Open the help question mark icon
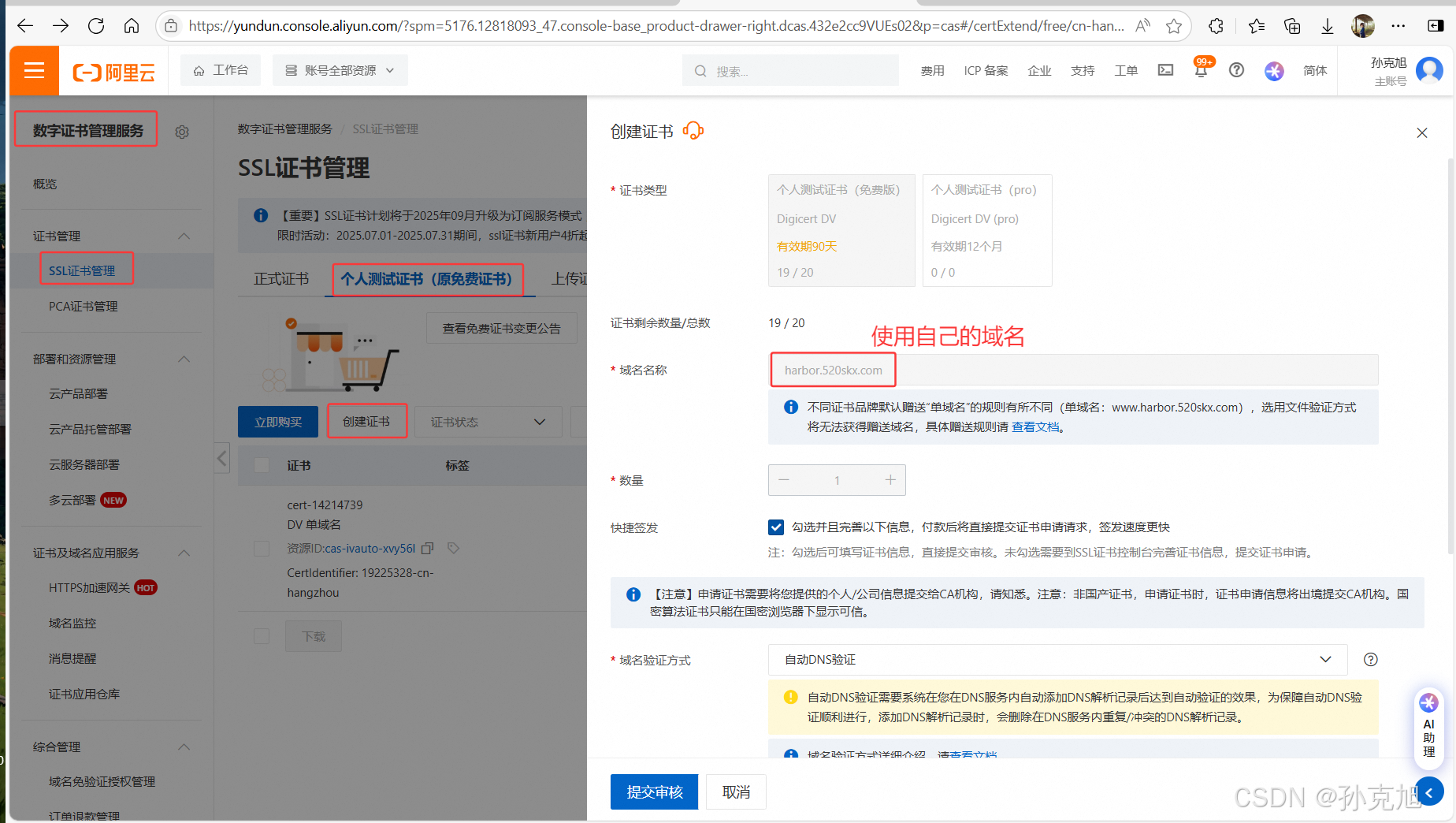This screenshot has height=823, width=1456. tap(1237, 70)
